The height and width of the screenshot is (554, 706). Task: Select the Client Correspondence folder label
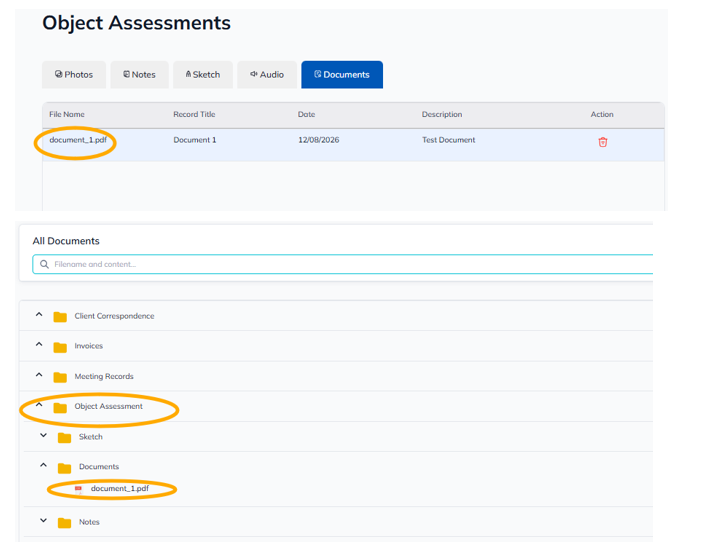pos(114,316)
